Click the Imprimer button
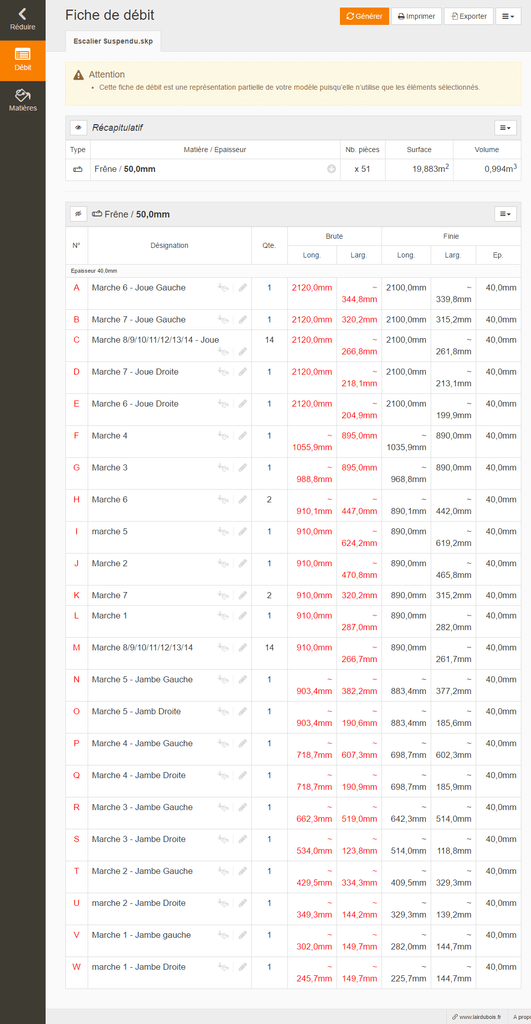The width and height of the screenshot is (531, 1024). pos(417,16)
